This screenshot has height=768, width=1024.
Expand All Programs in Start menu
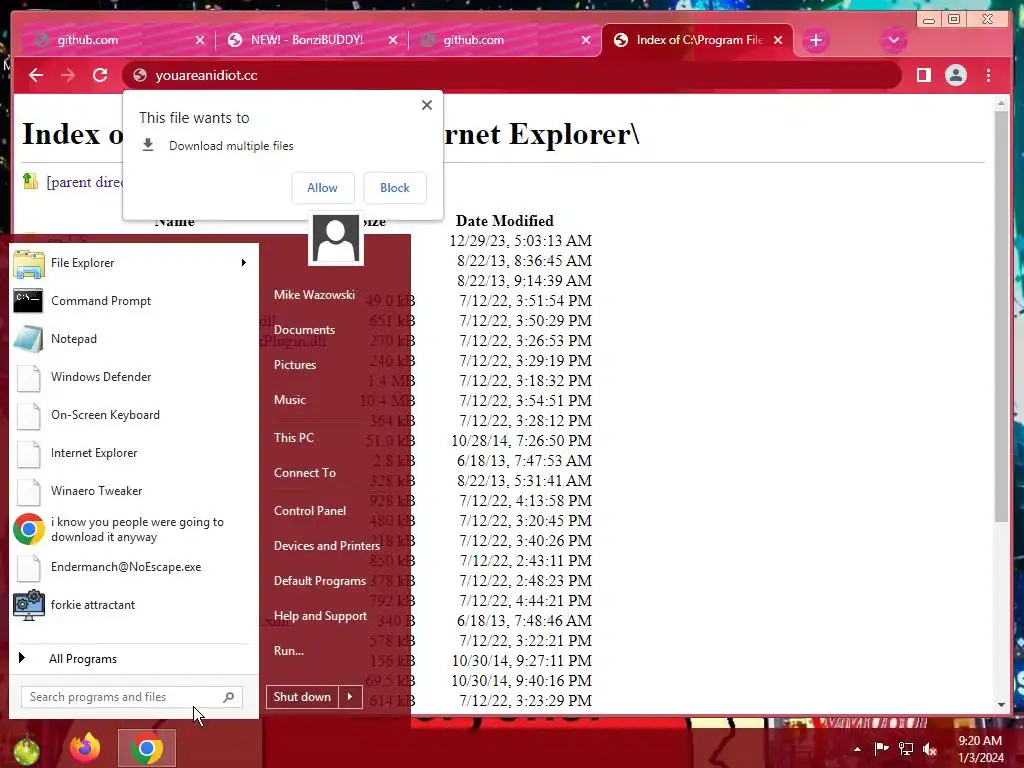(x=133, y=658)
